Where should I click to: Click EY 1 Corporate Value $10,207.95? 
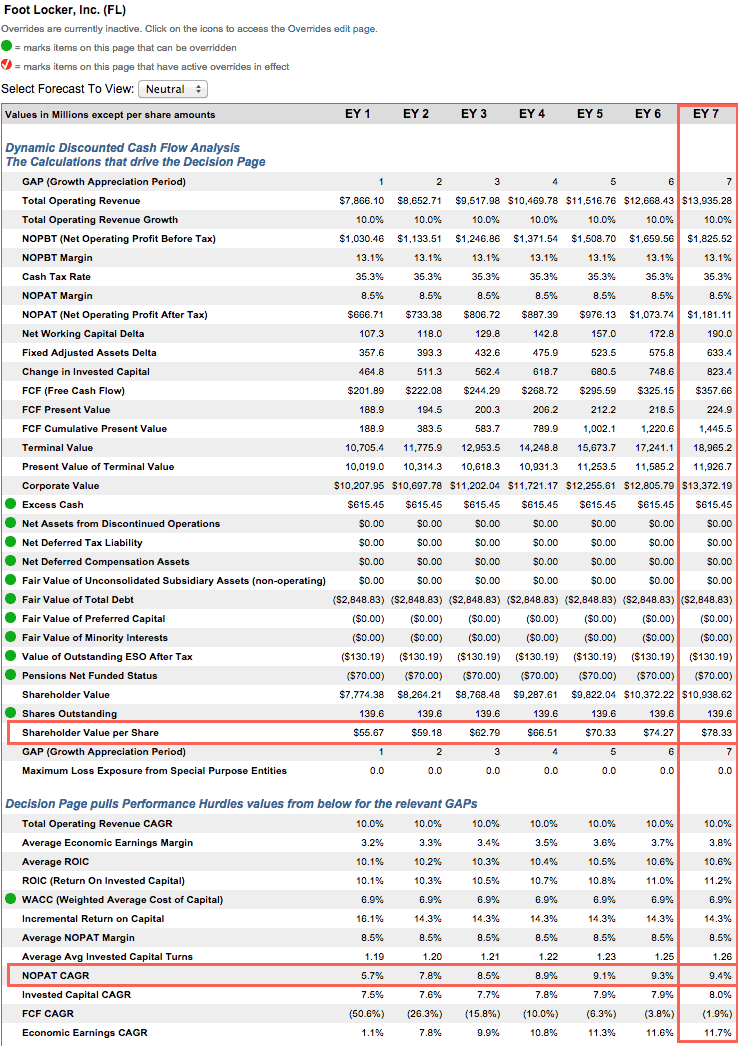tap(359, 486)
